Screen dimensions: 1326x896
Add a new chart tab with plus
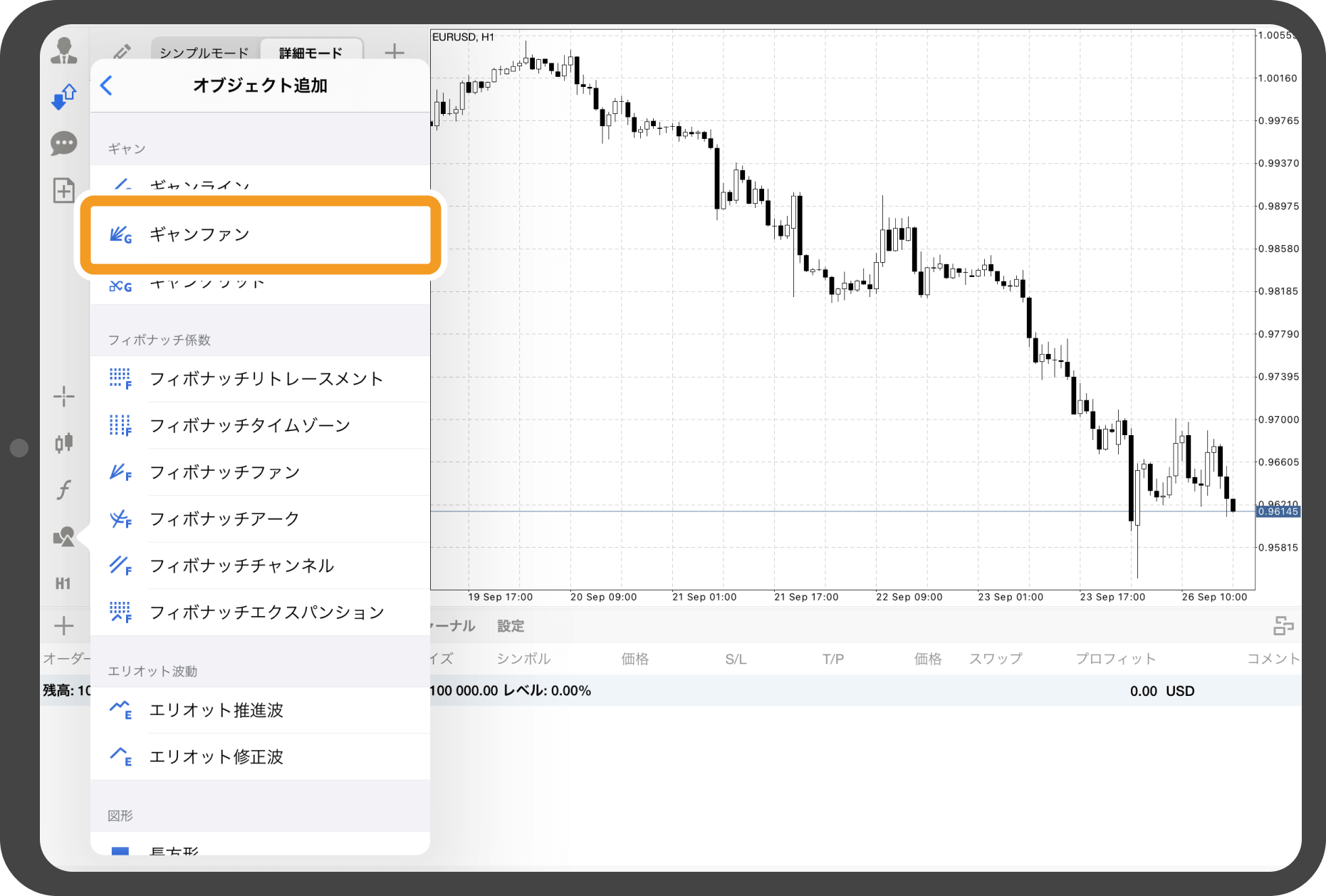(394, 51)
